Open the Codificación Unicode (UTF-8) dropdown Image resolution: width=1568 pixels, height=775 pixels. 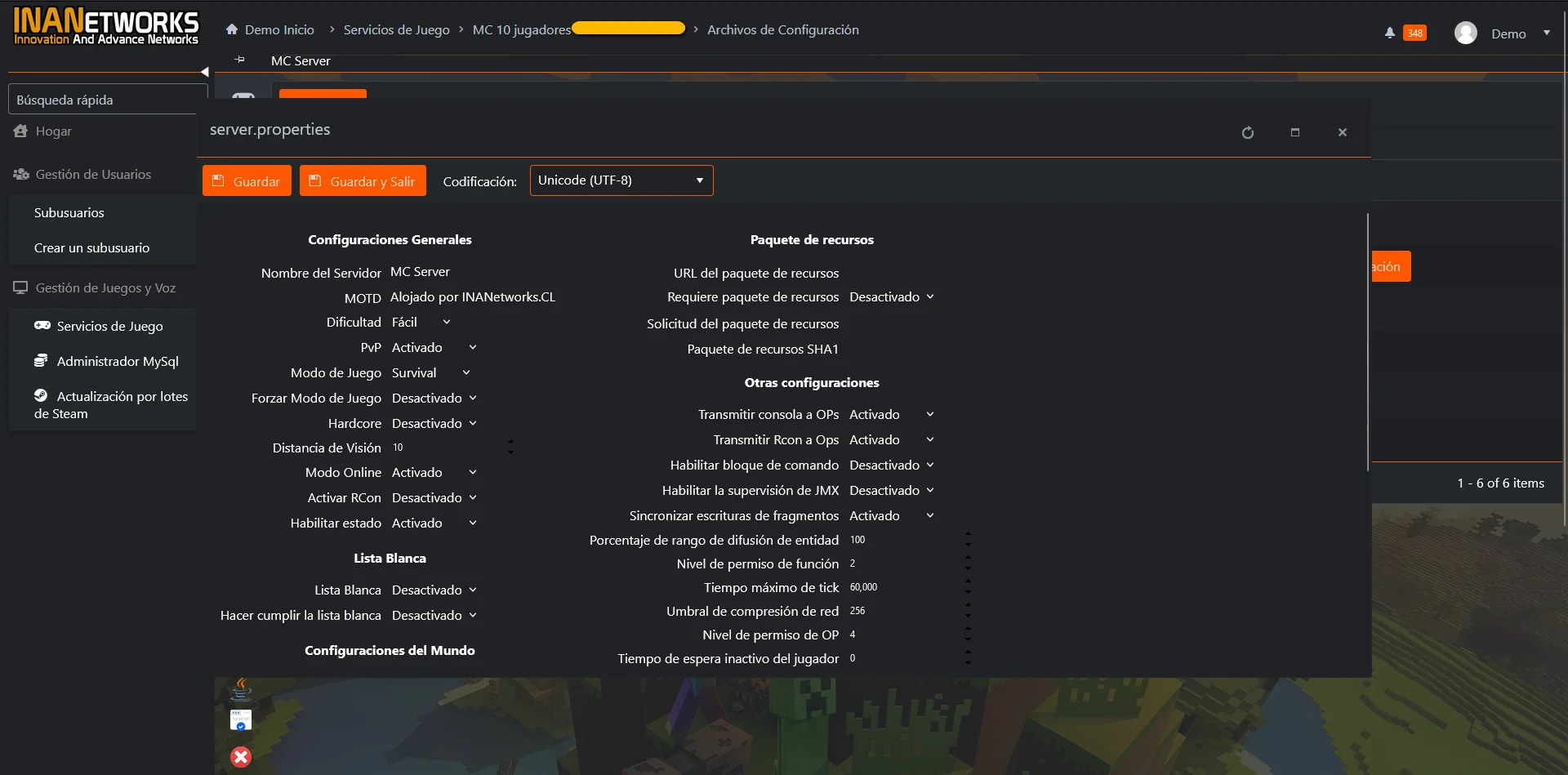621,180
